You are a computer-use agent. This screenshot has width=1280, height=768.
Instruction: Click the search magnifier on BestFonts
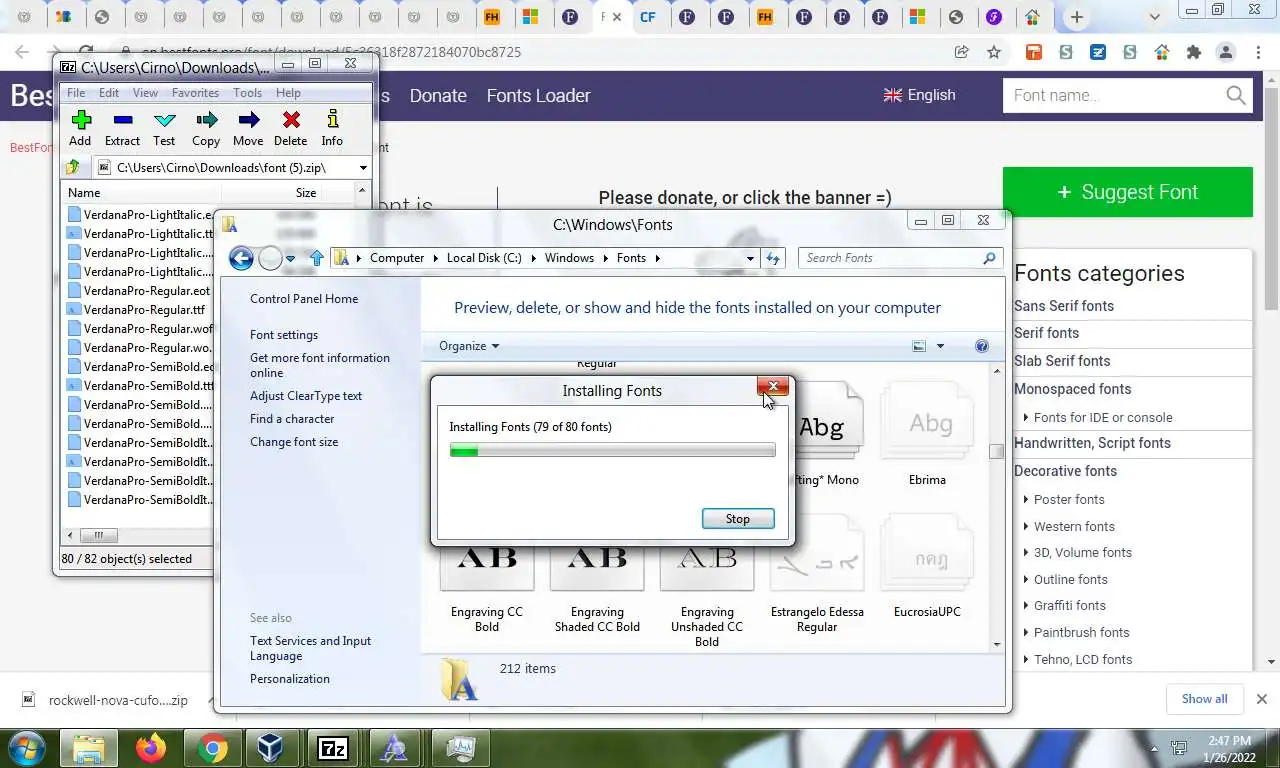1236,96
